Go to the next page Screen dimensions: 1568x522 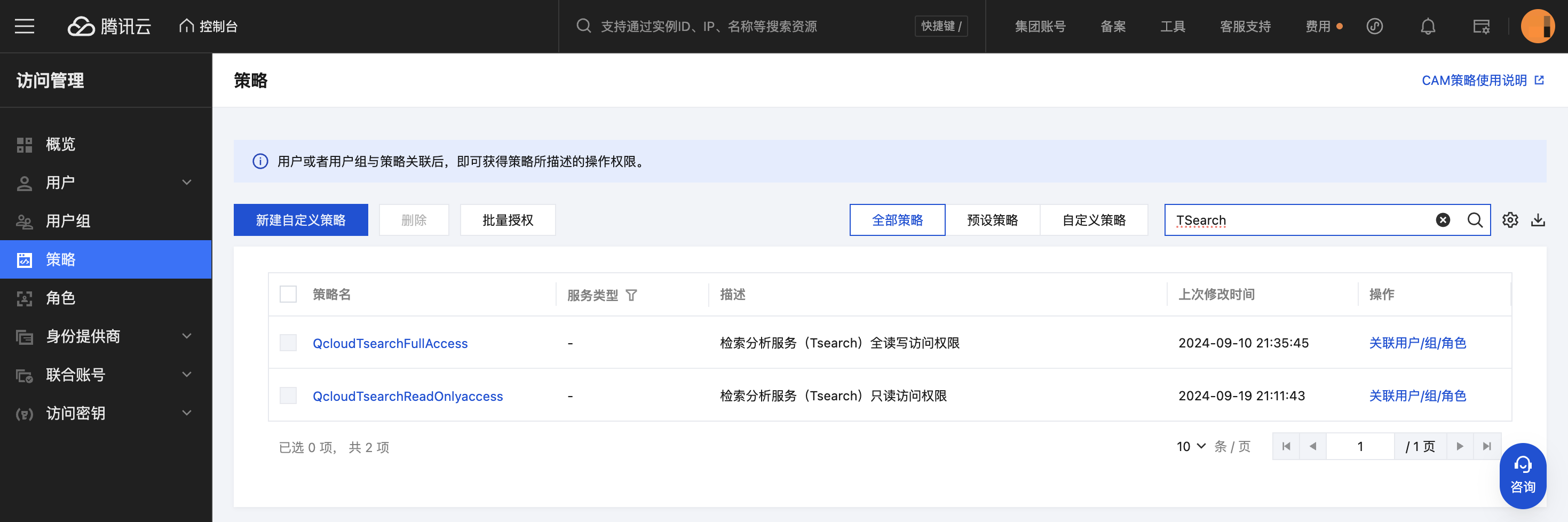point(1460,446)
